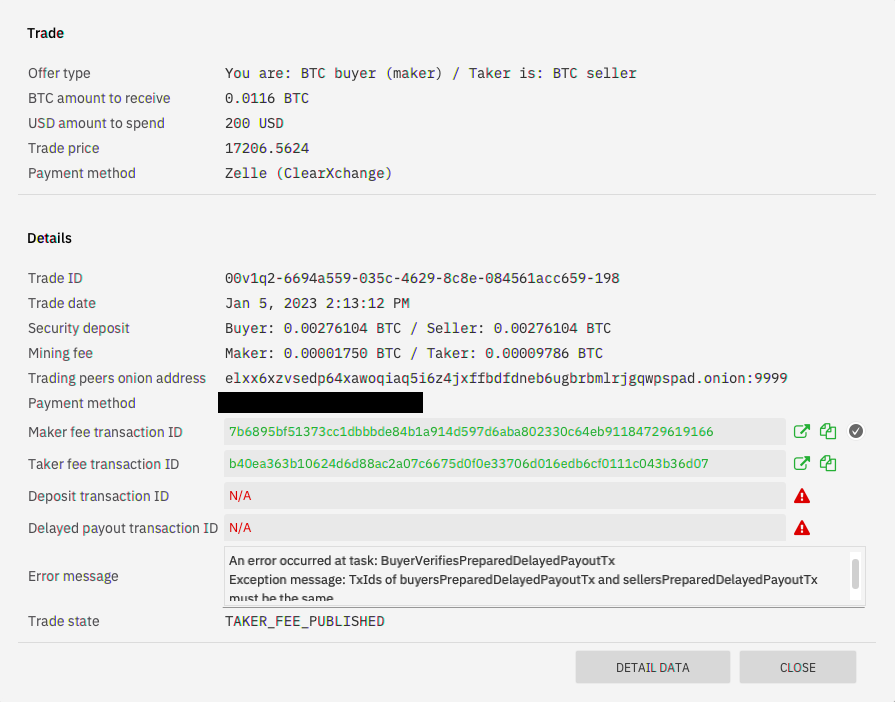Click the Zelle (ClearXchange) payment method text
This screenshot has width=895, height=702.
pyautogui.click(x=305, y=172)
